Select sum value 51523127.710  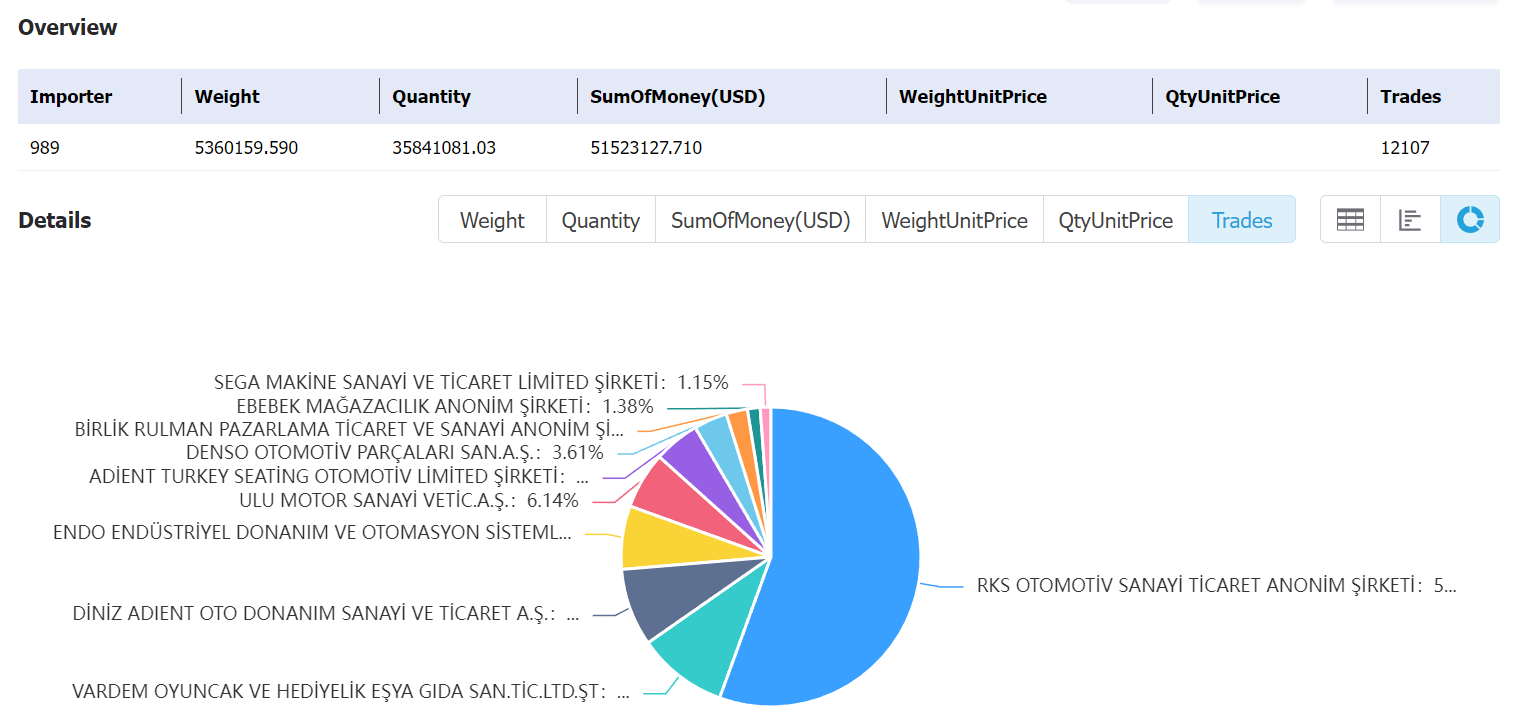[x=646, y=148]
